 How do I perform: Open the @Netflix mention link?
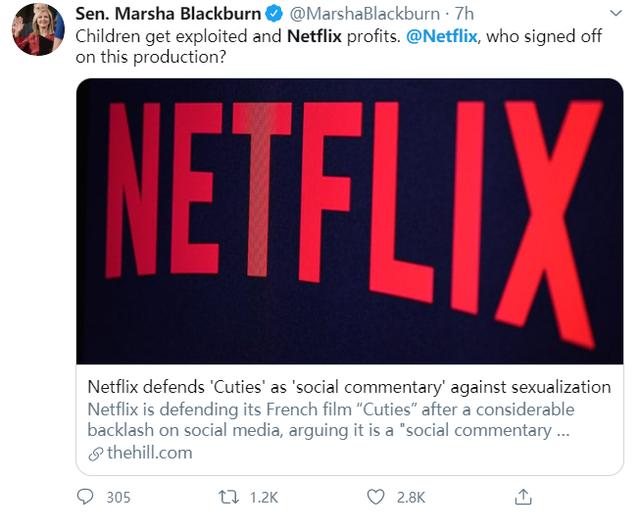[x=442, y=36]
